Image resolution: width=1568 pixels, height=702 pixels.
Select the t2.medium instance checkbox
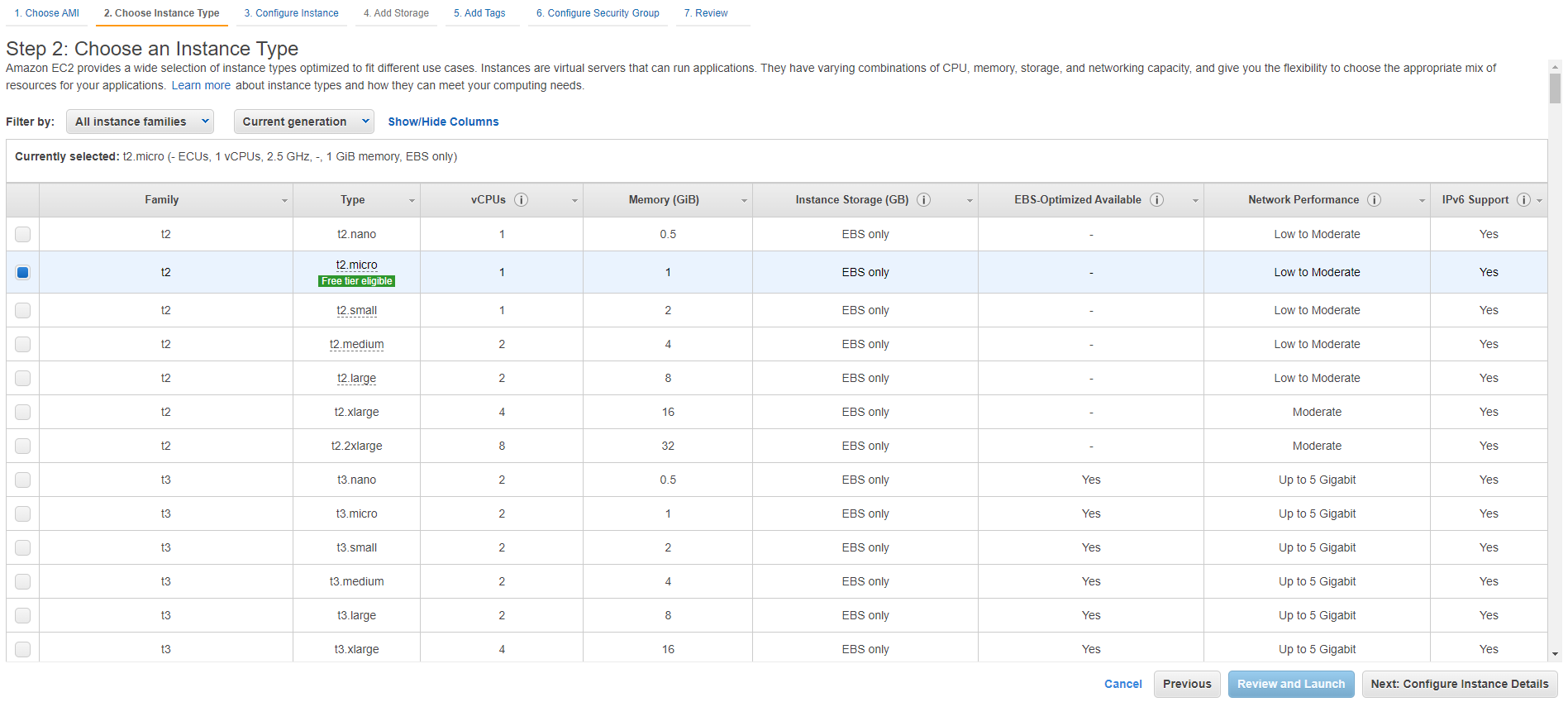click(x=22, y=344)
